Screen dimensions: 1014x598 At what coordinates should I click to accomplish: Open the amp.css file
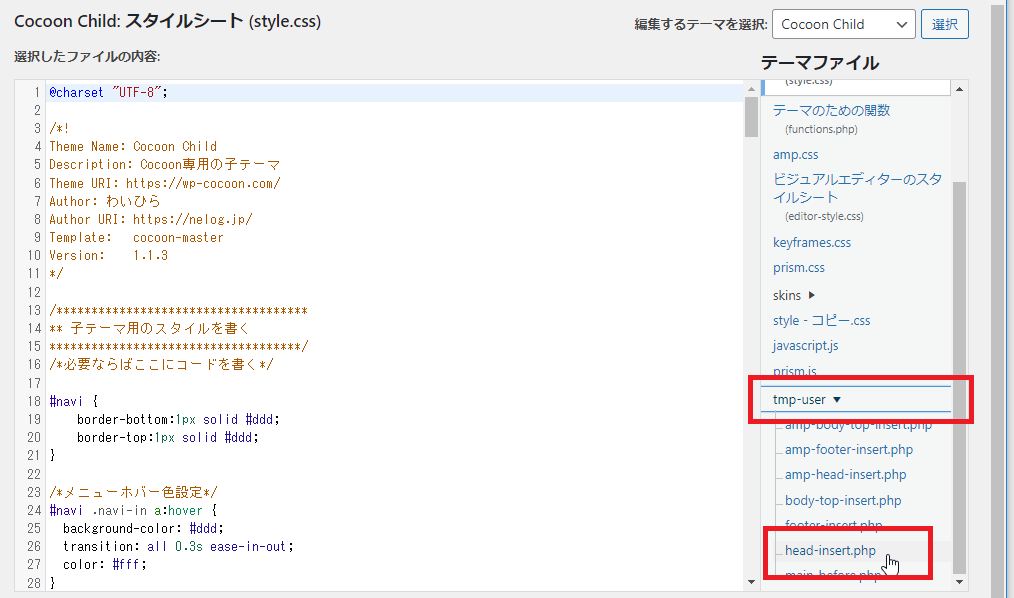tap(795, 155)
